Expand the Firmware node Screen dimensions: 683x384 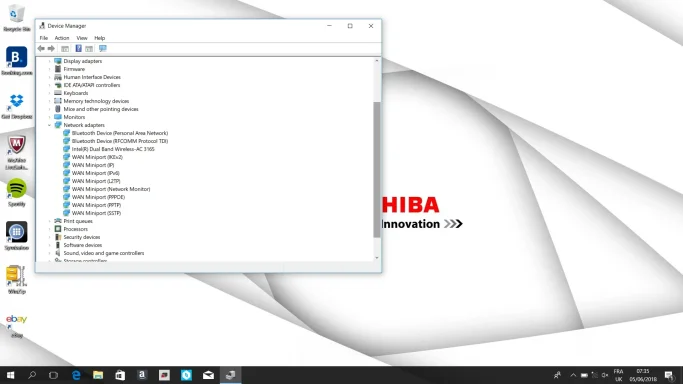click(x=50, y=69)
